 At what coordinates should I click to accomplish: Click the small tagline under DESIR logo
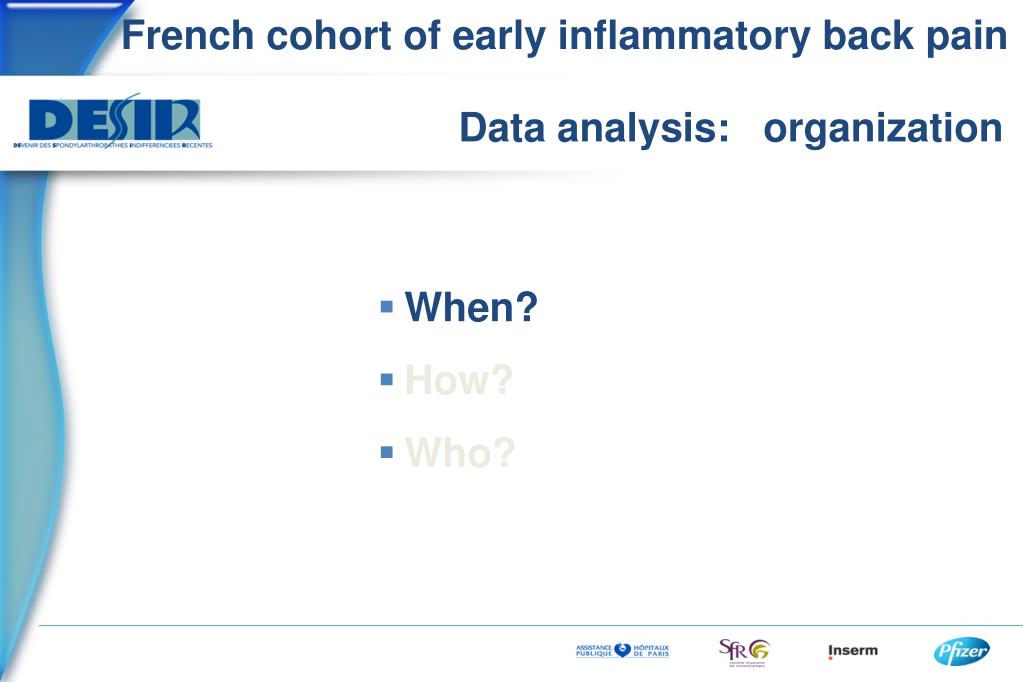tap(113, 145)
